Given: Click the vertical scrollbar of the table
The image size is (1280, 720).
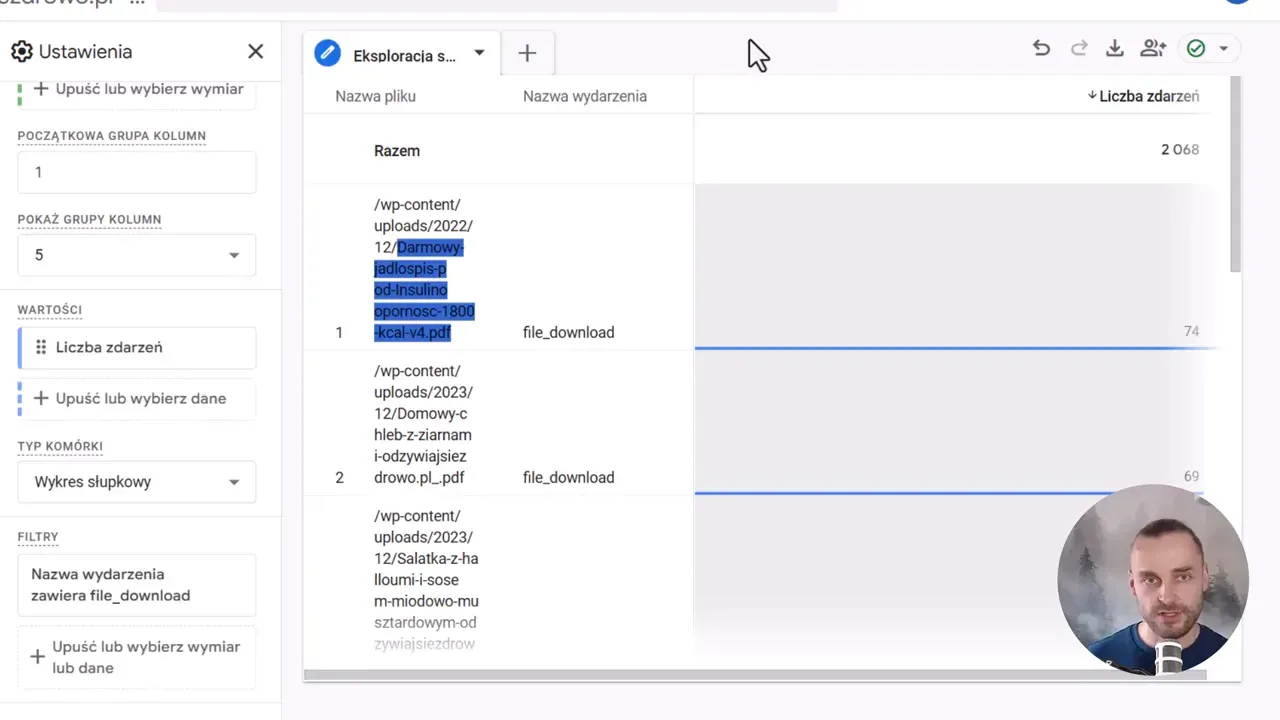Looking at the screenshot, I should tap(1236, 175).
